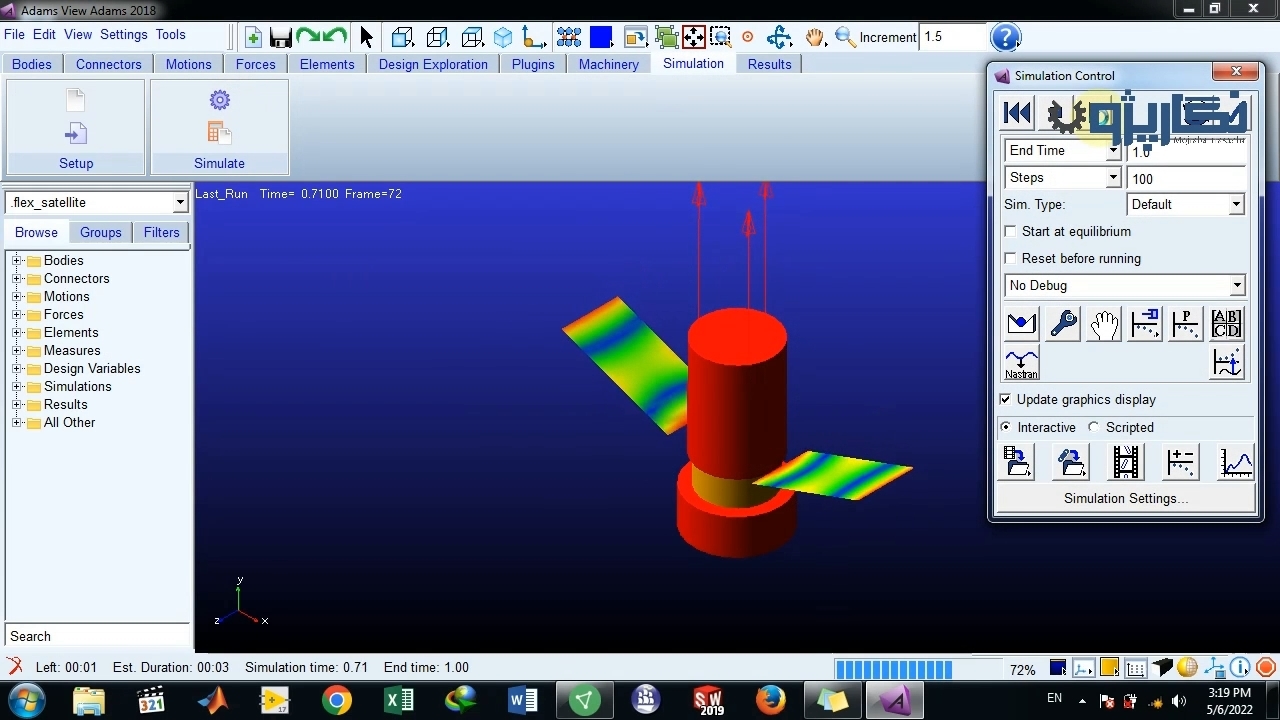Enable Start at equilibrium checkbox
The width and height of the screenshot is (1280, 720).
pyautogui.click(x=1011, y=231)
